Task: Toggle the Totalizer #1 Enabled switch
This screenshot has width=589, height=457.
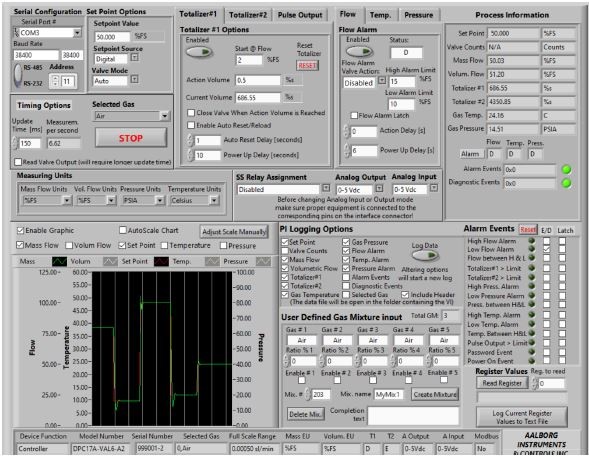Action: pyautogui.click(x=199, y=52)
